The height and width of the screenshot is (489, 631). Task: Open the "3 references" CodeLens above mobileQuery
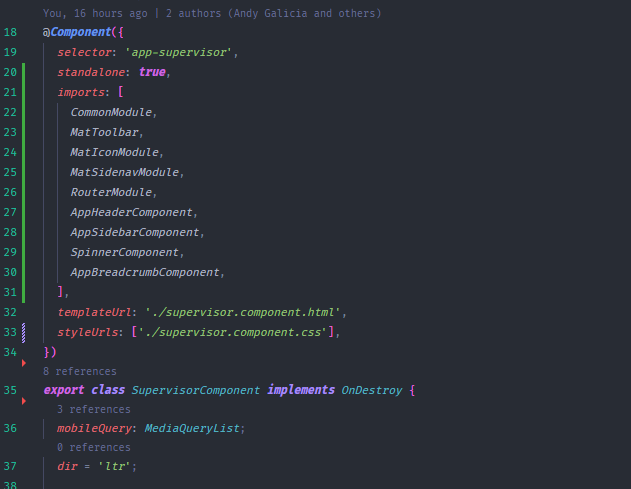coord(93,409)
